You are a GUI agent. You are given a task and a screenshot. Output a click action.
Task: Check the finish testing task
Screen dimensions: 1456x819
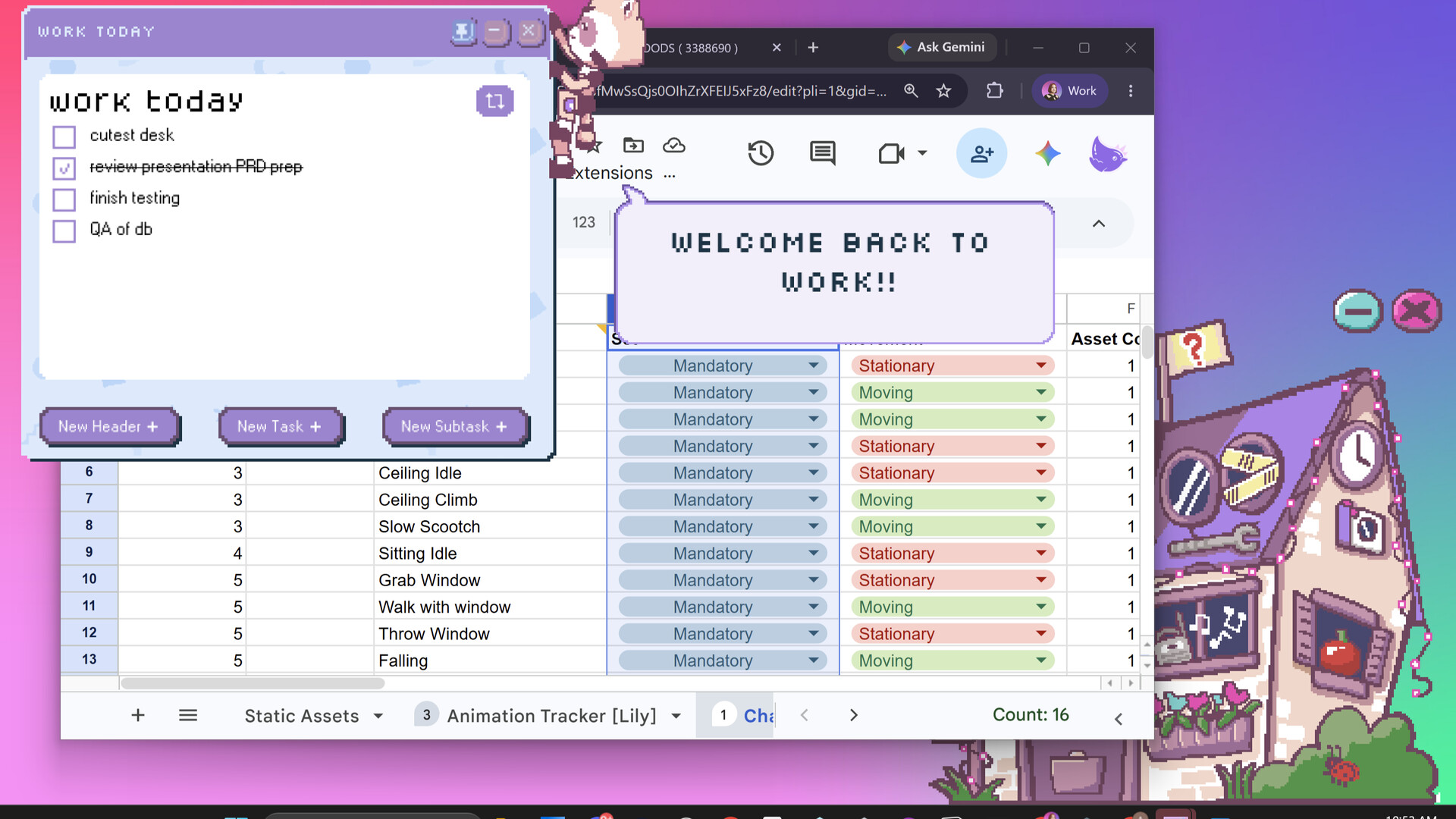tap(64, 200)
